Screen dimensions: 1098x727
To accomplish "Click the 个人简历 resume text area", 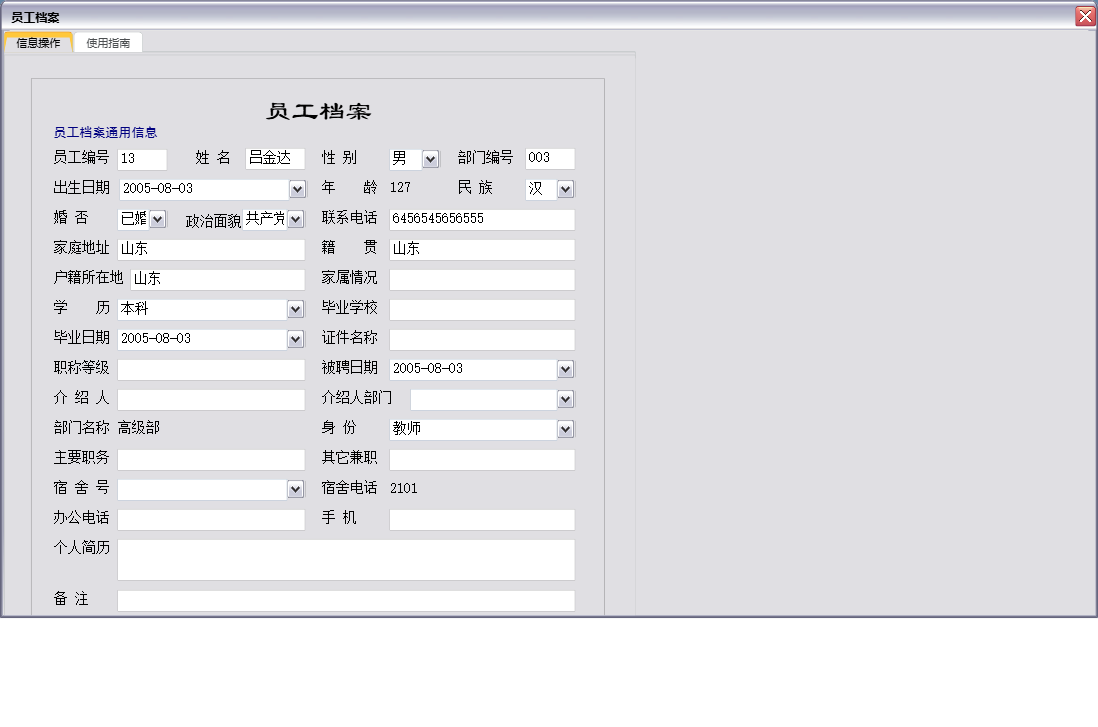I will click(345, 559).
